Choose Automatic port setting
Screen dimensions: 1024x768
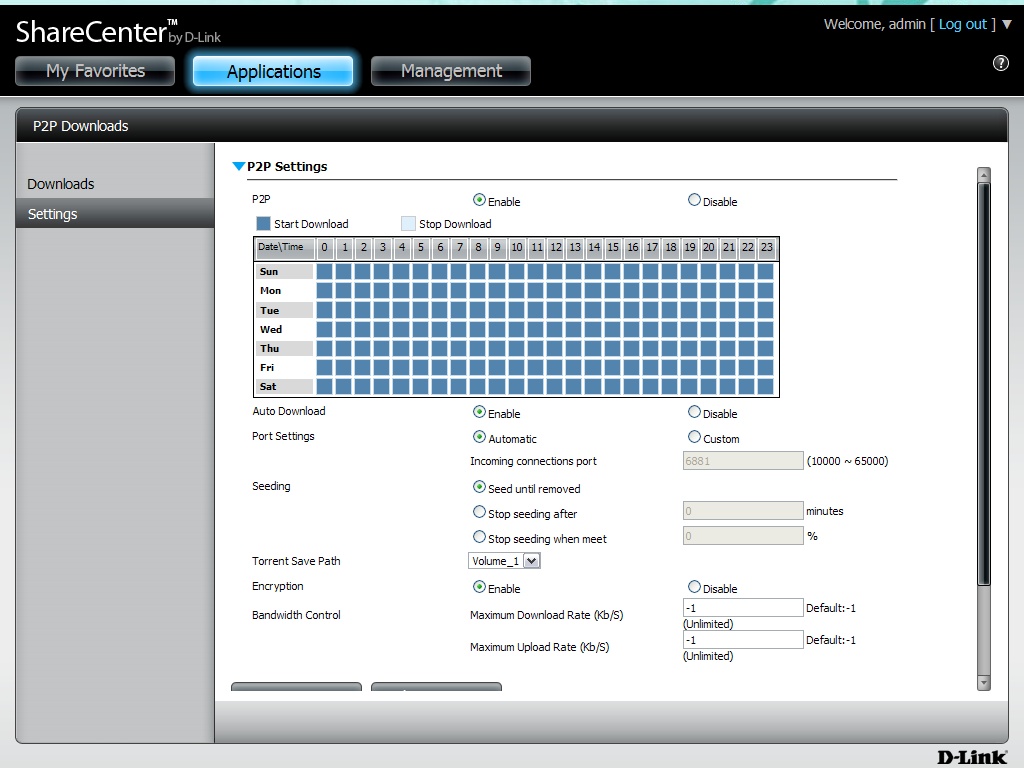pos(479,437)
